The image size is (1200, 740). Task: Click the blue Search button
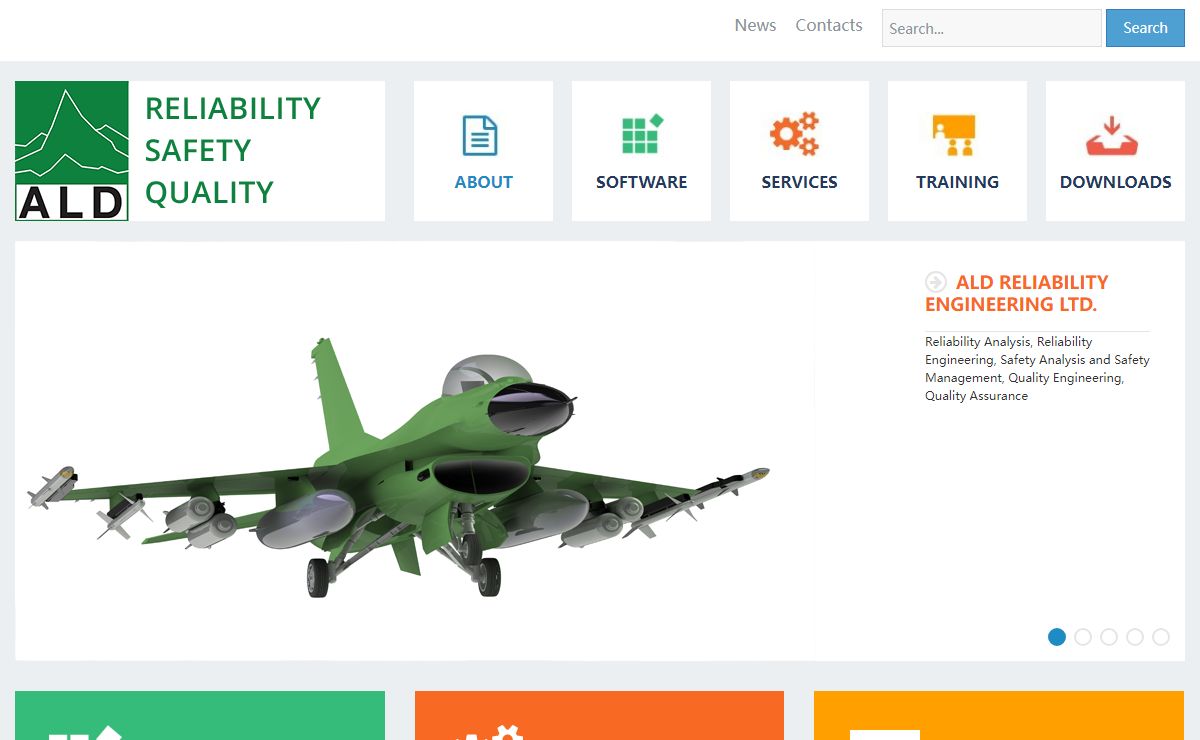click(x=1145, y=28)
